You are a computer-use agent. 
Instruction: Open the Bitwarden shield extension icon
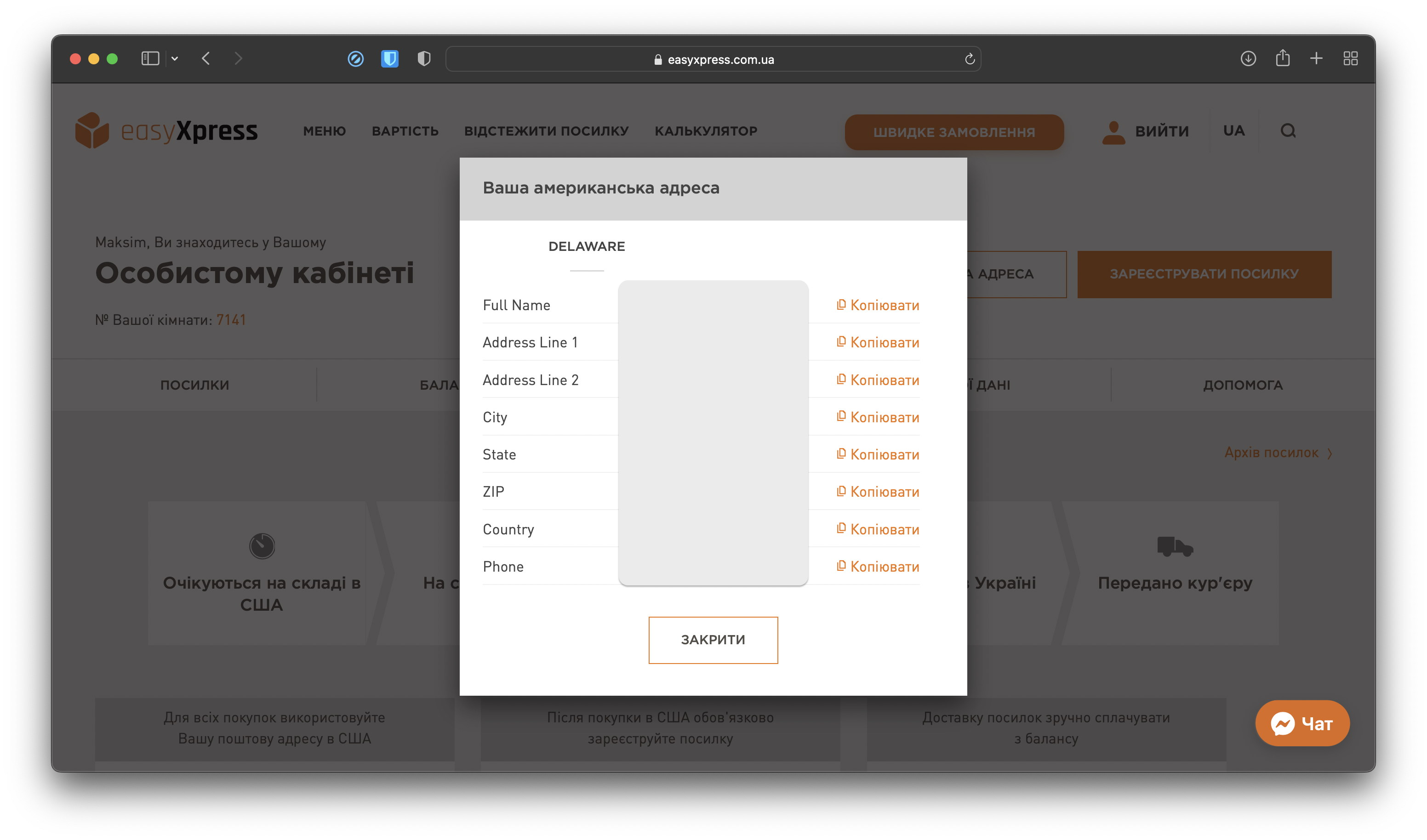coord(389,59)
